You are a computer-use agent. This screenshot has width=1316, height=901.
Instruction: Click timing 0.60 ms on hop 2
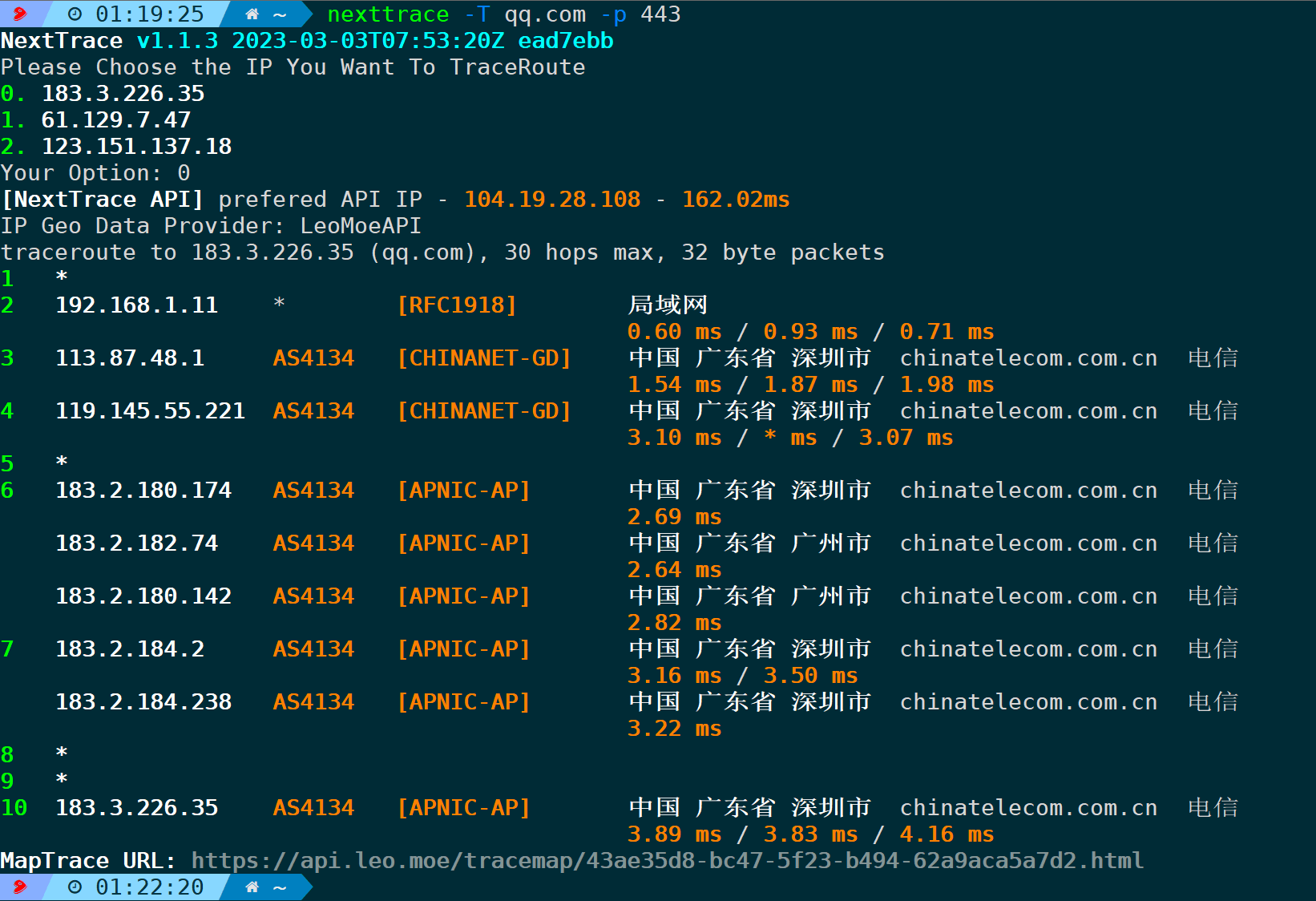click(674, 332)
